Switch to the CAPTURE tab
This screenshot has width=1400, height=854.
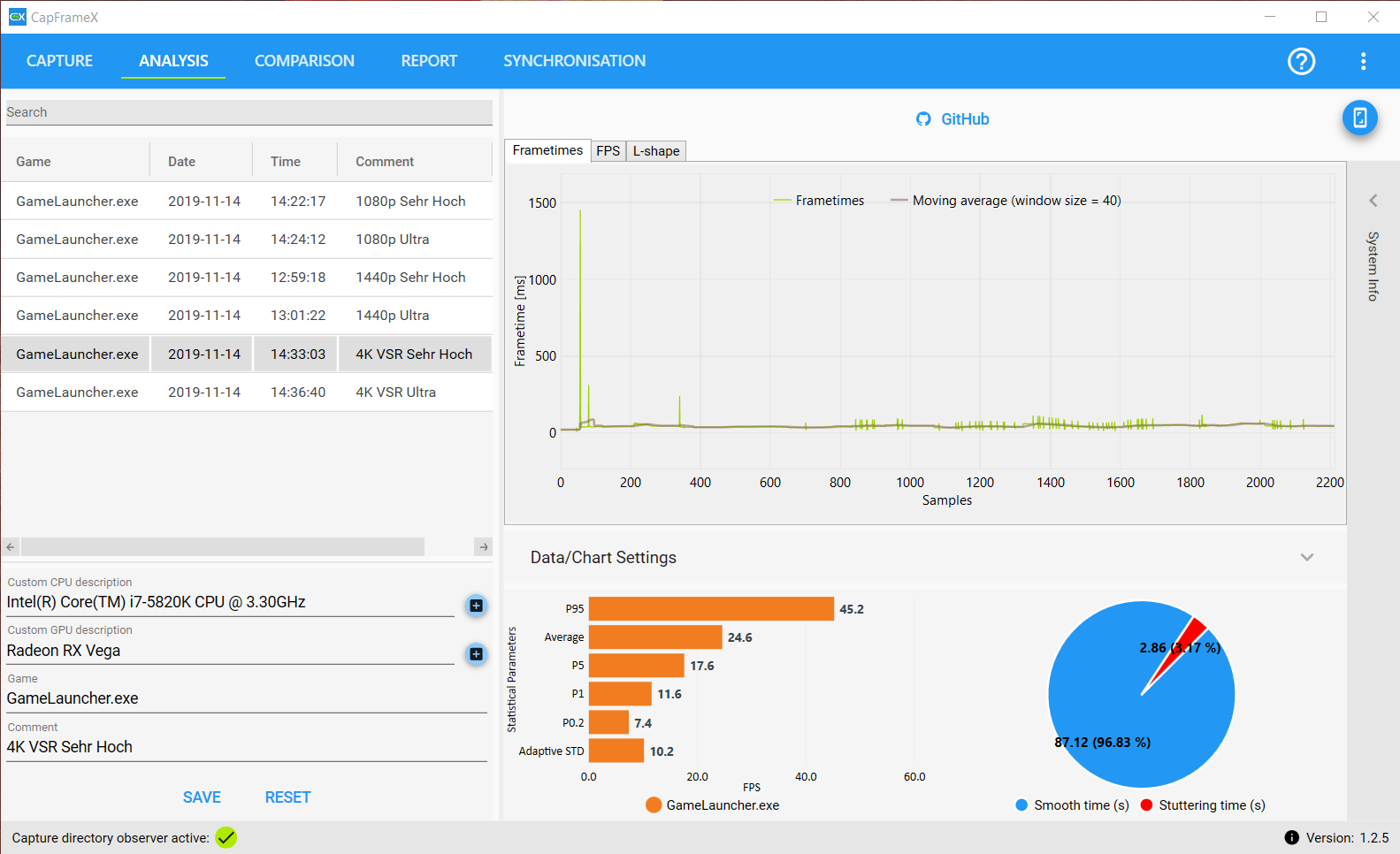59,61
